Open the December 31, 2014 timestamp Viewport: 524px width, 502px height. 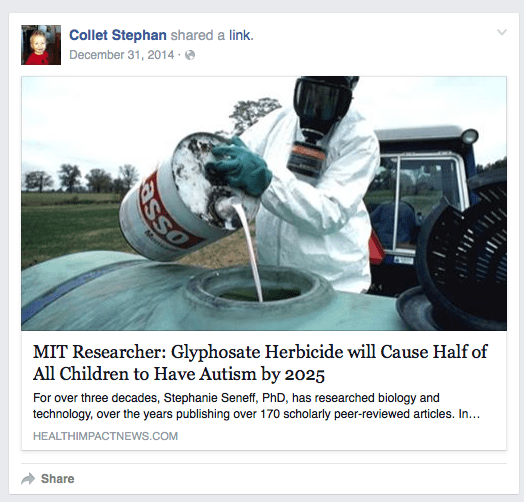click(x=122, y=55)
